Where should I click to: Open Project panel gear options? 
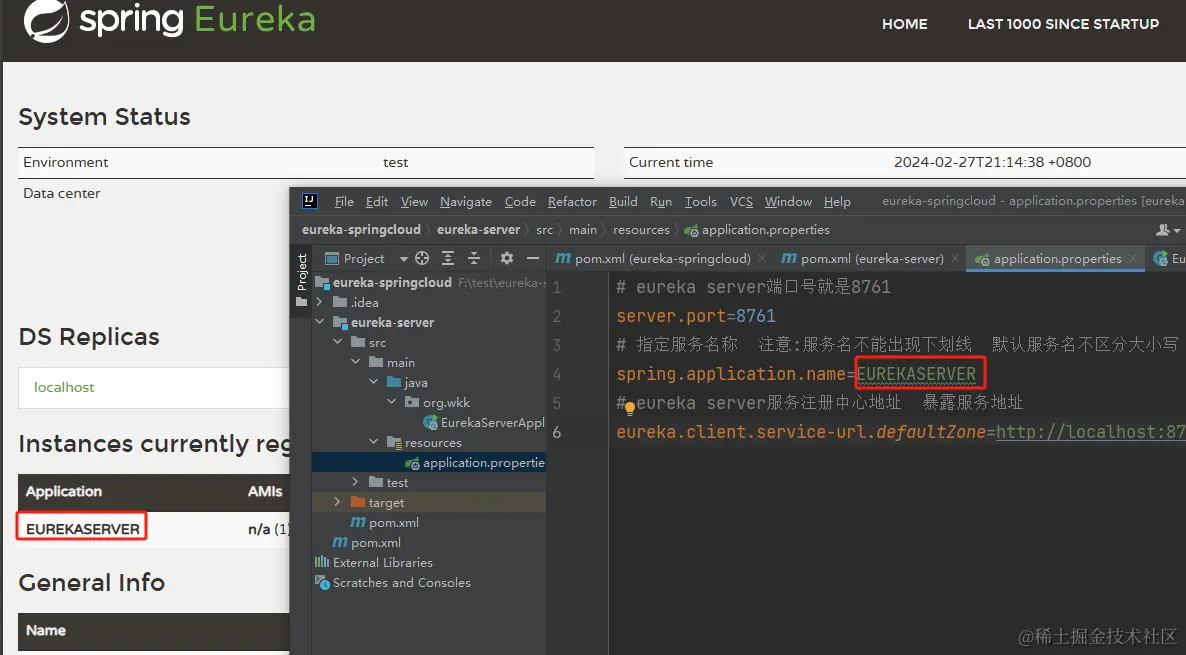click(x=507, y=259)
